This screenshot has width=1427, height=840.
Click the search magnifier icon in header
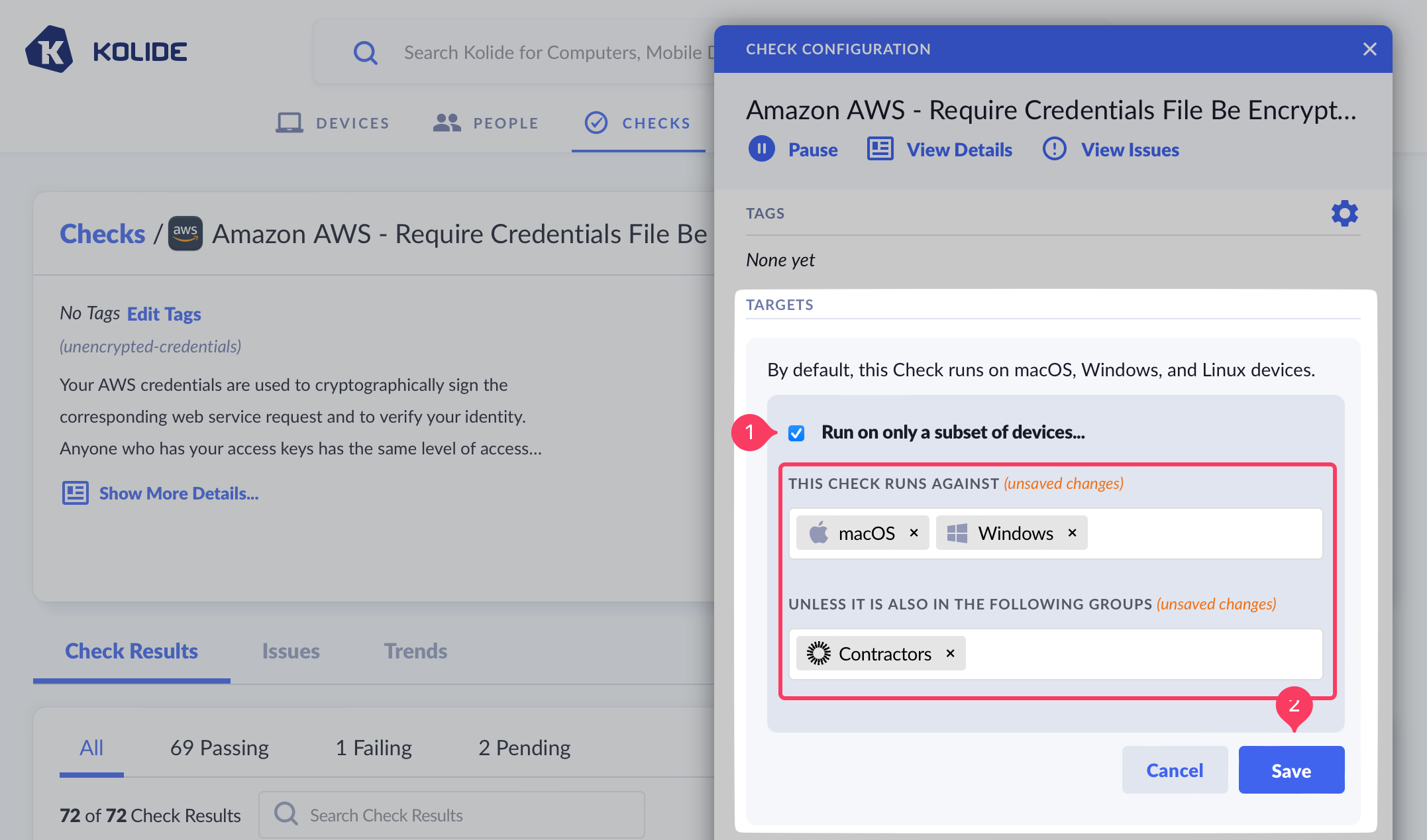pos(365,52)
